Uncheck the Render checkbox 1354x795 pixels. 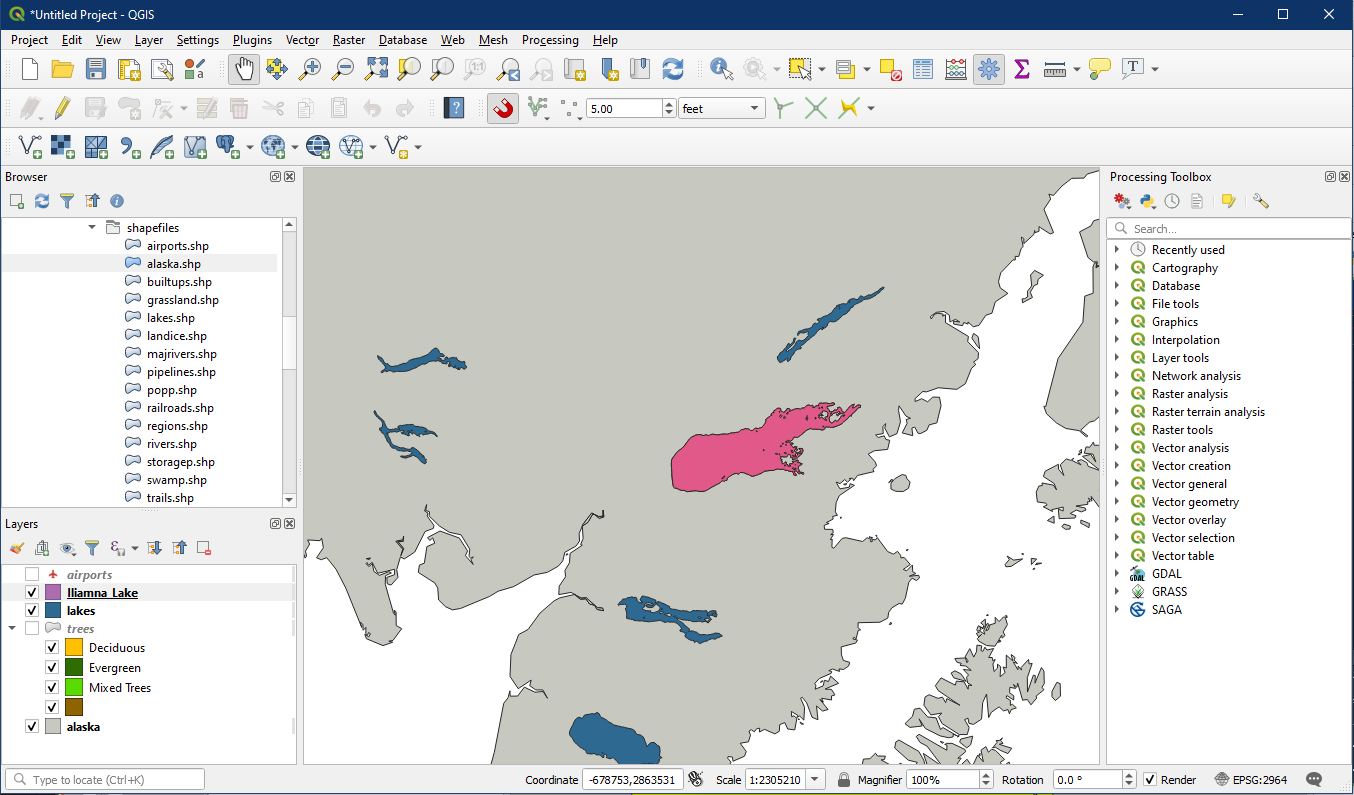[1150, 780]
